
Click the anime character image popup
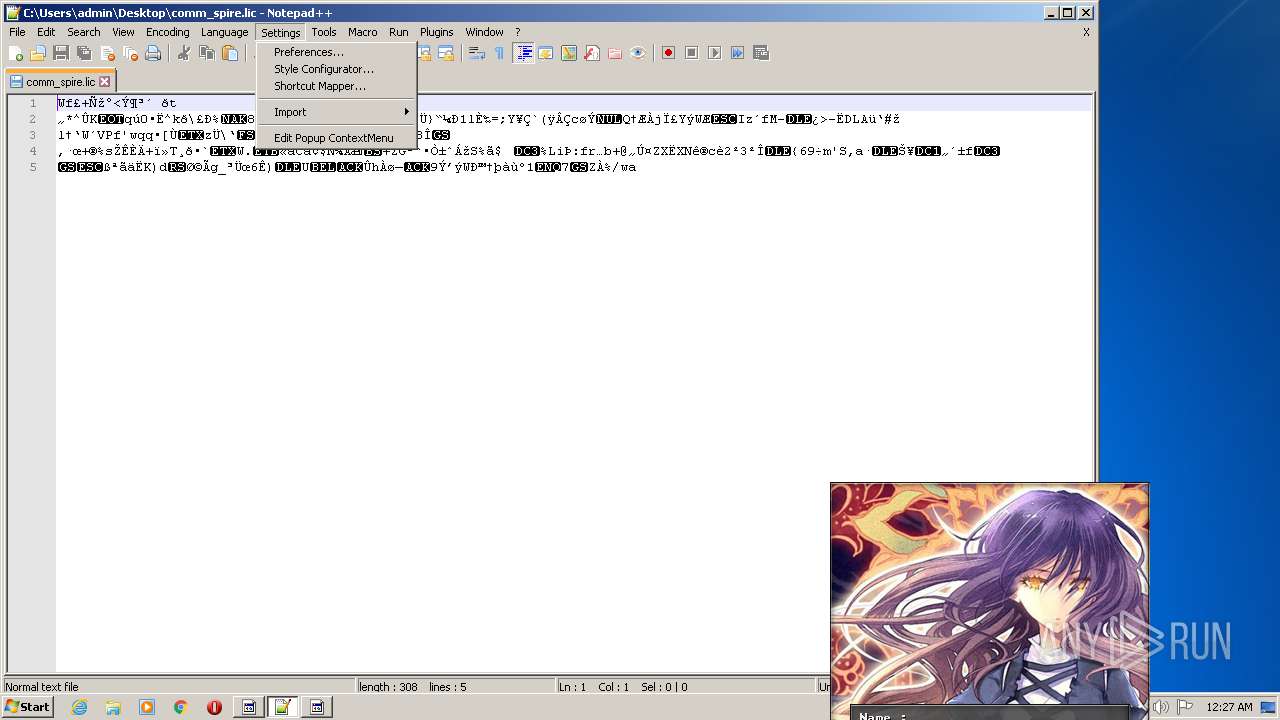(990, 600)
